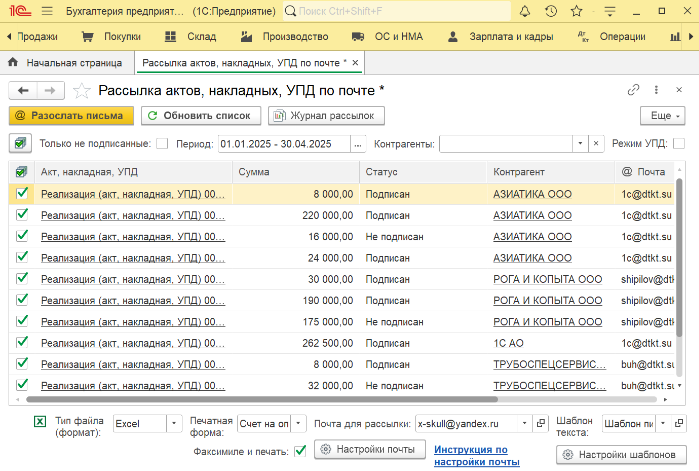The image size is (699, 471).
Task: Uncheck row with sum 220 000,00
Action: pyautogui.click(x=21, y=215)
